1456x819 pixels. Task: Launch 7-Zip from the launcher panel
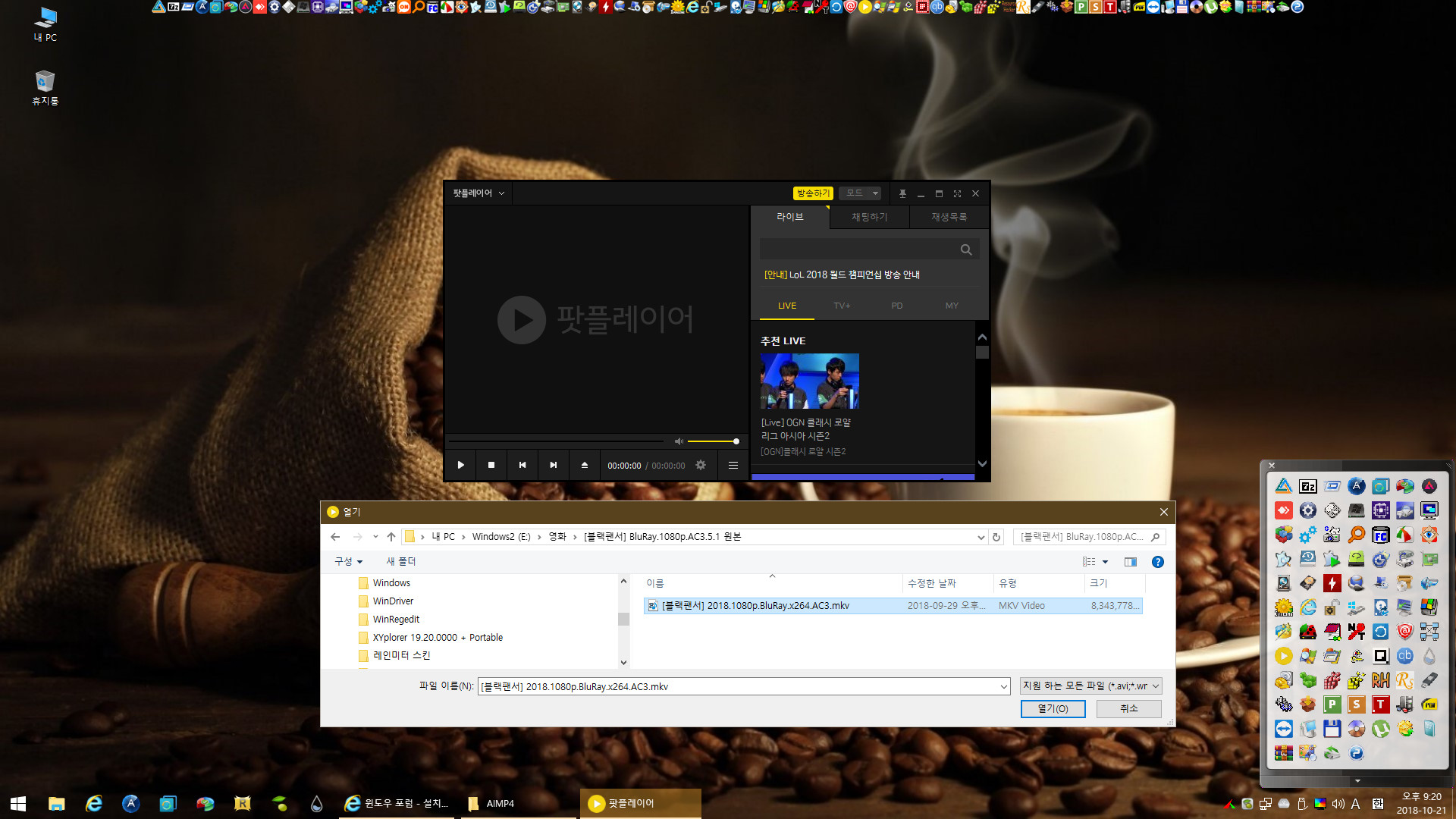tap(1308, 487)
